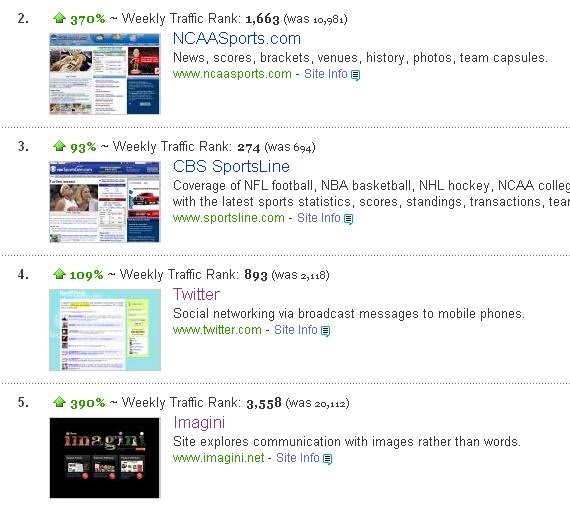570x508 pixels.
Task: Click the green up arrow beside 370%
Action: [59, 18]
